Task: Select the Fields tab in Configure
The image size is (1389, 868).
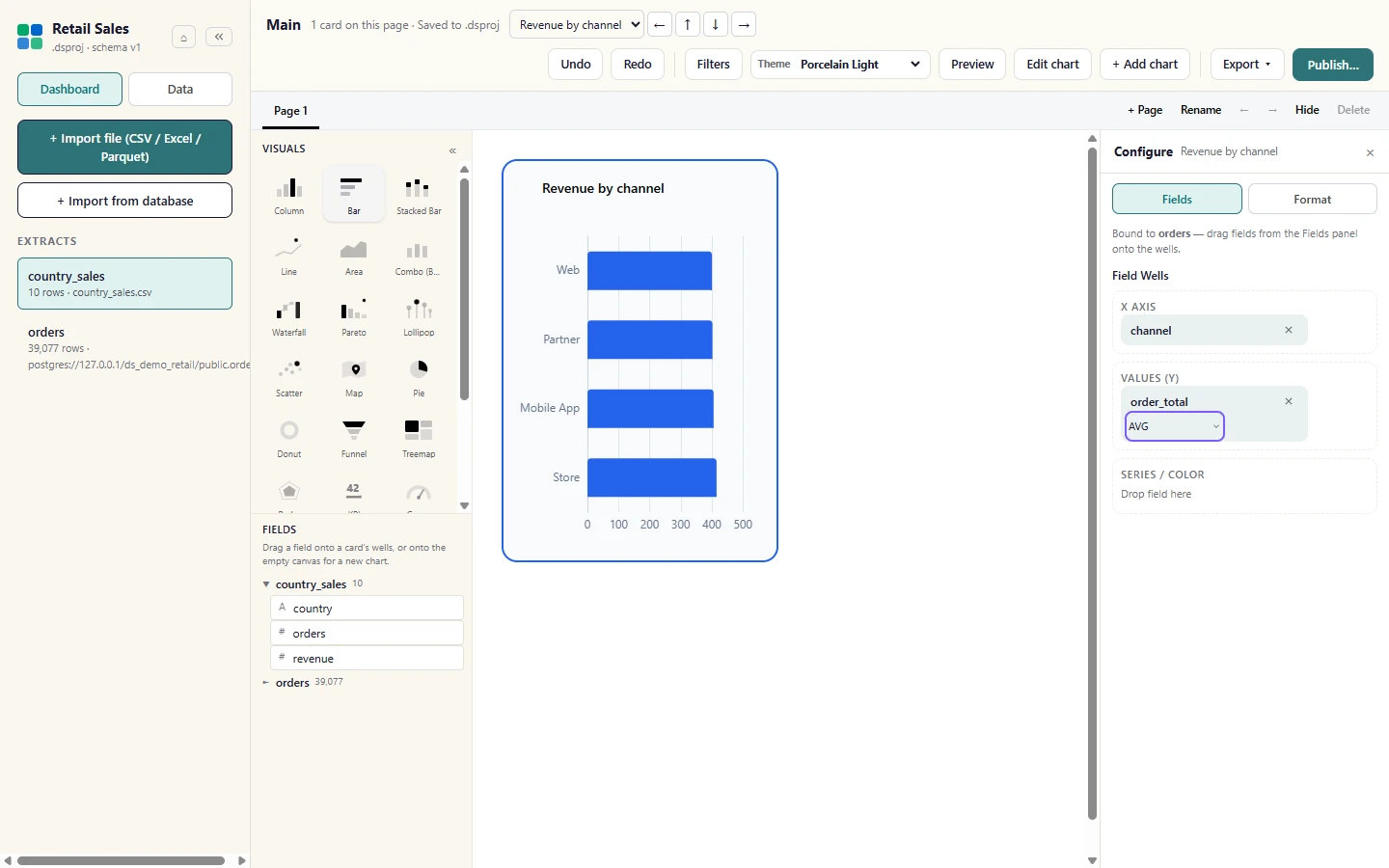Action: [x=1177, y=199]
